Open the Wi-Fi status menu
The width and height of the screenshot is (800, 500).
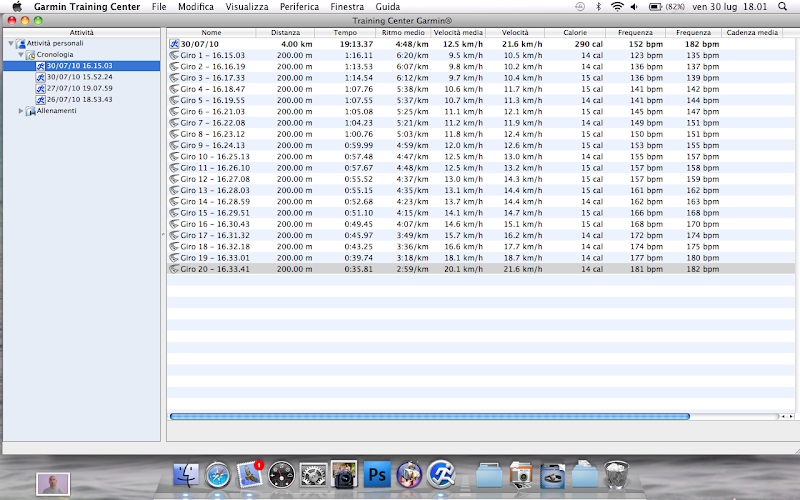point(617,7)
